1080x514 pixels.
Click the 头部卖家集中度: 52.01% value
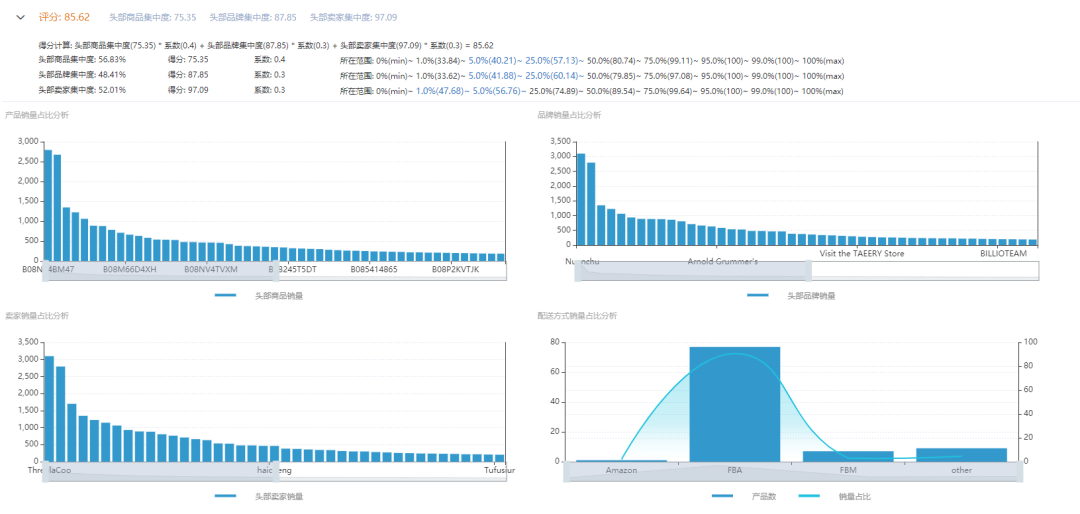coord(82,90)
